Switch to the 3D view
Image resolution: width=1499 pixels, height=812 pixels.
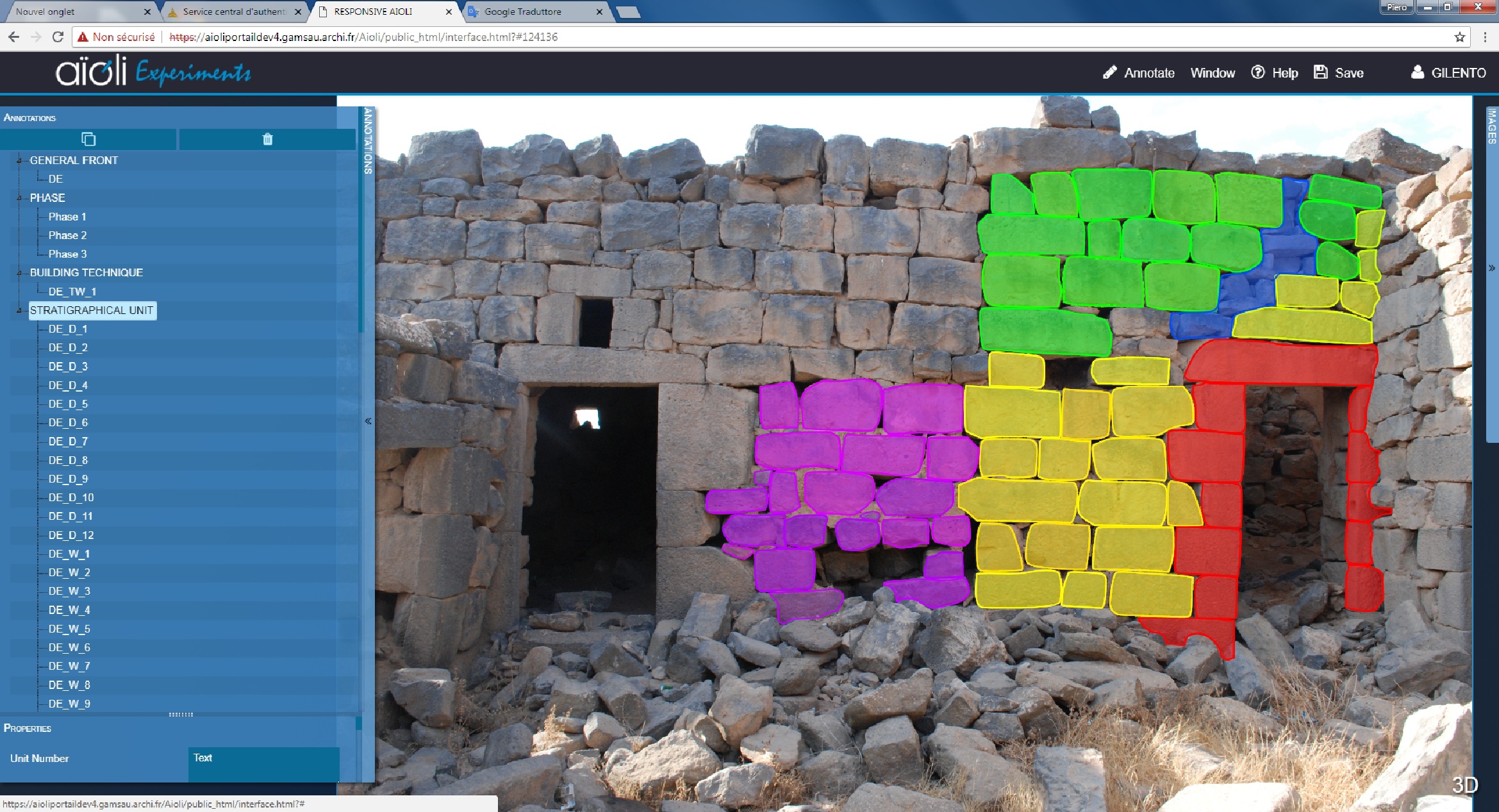(1464, 784)
